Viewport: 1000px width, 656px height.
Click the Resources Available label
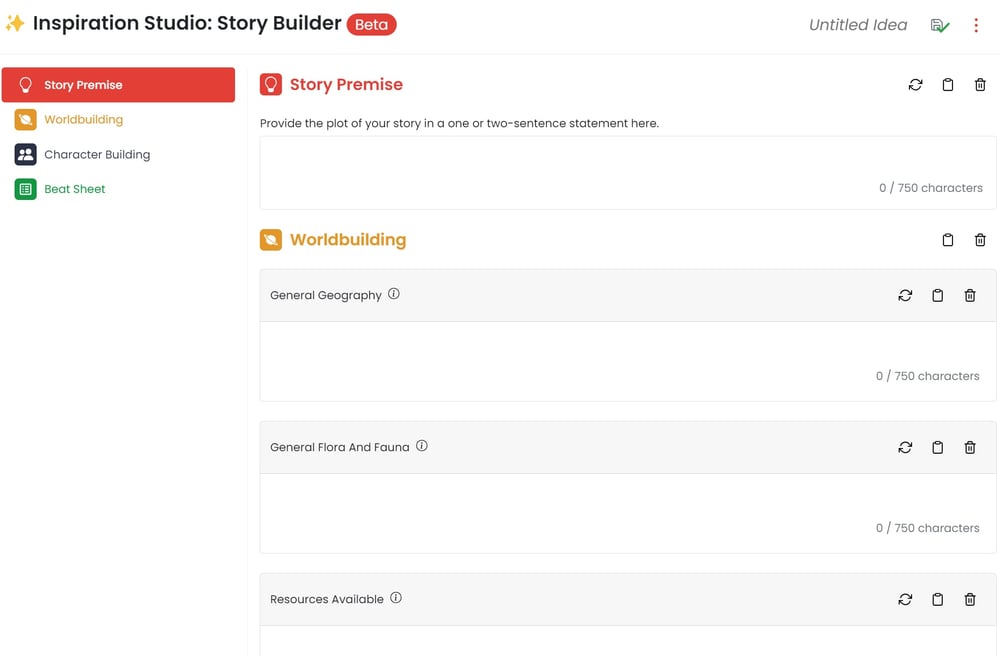(327, 599)
